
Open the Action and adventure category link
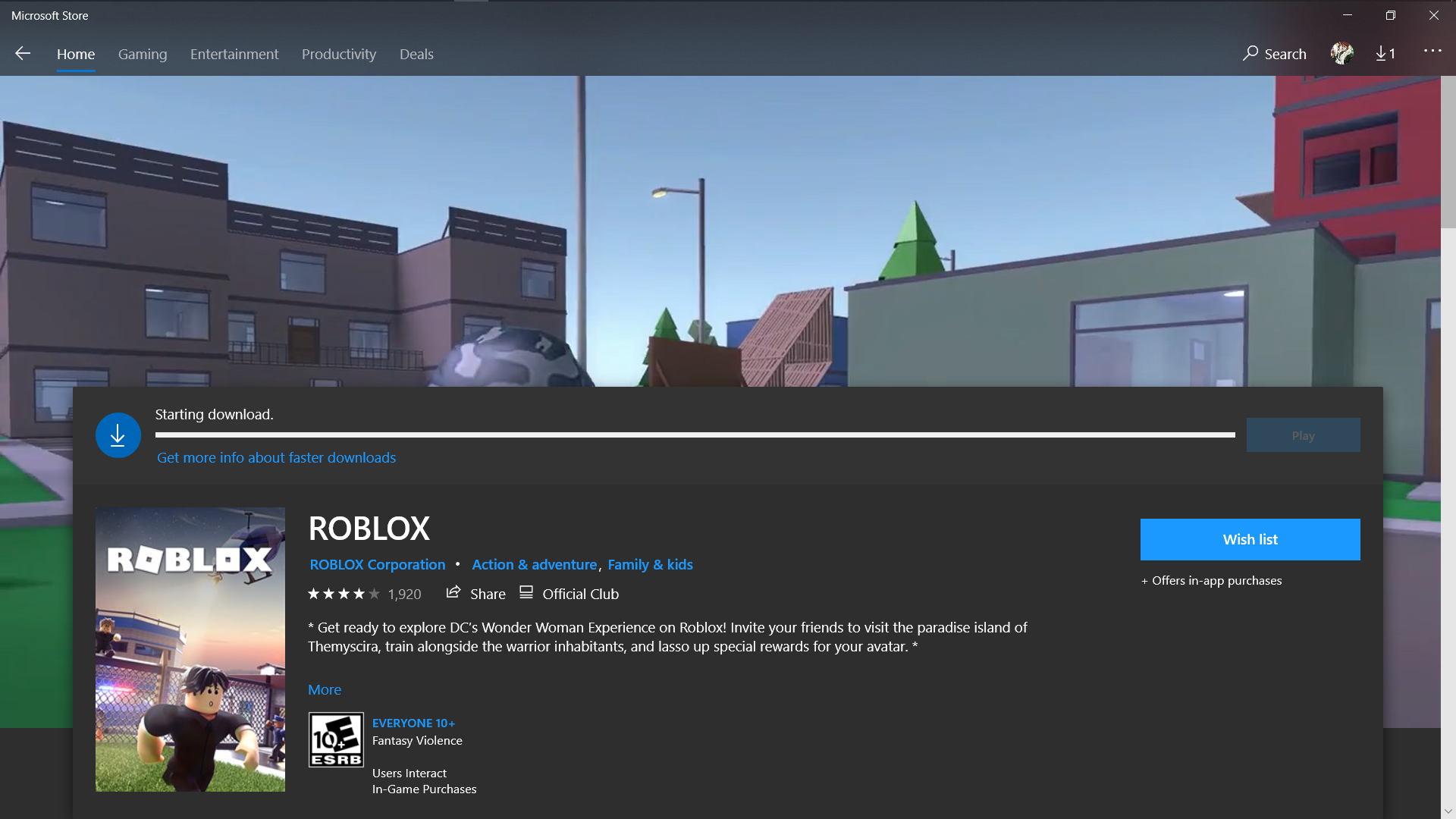pyautogui.click(x=534, y=564)
